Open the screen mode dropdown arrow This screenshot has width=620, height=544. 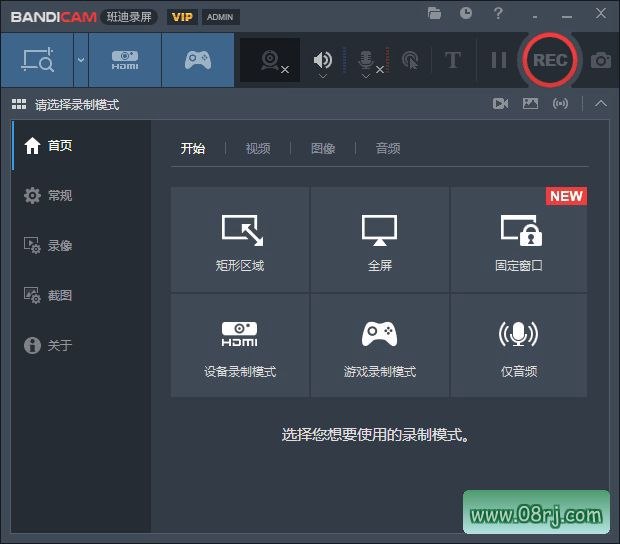(81, 60)
